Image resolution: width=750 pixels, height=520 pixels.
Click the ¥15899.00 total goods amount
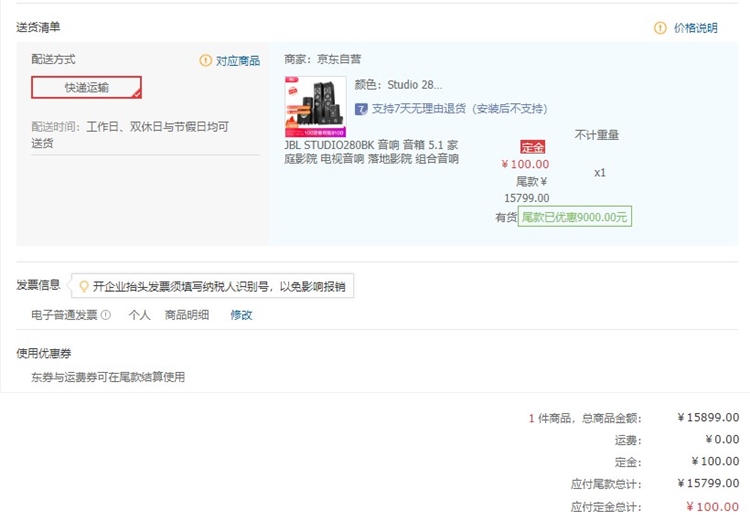(708, 418)
